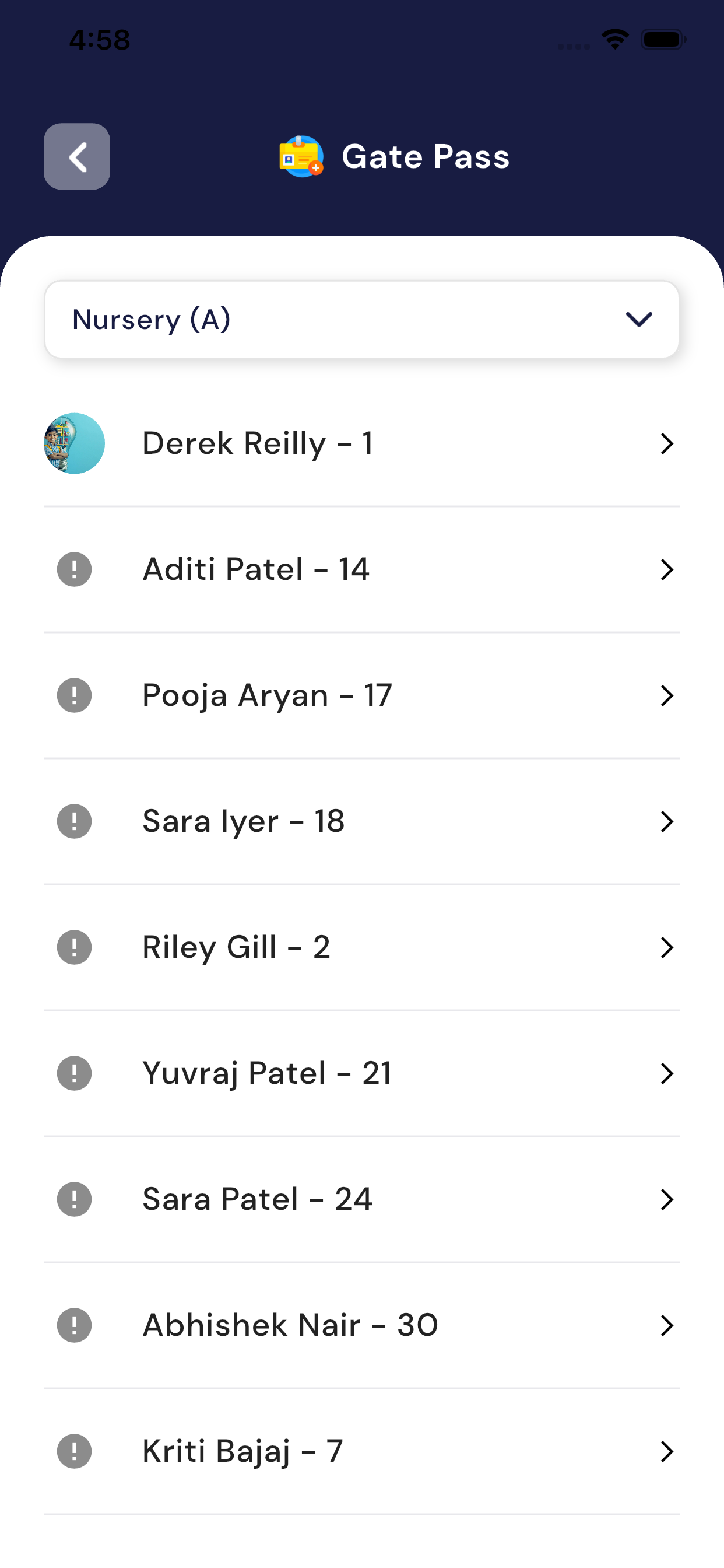Viewport: 724px width, 1568px height.
Task: Select the Yuvraj Patel - 21 entry
Action: click(266, 1073)
